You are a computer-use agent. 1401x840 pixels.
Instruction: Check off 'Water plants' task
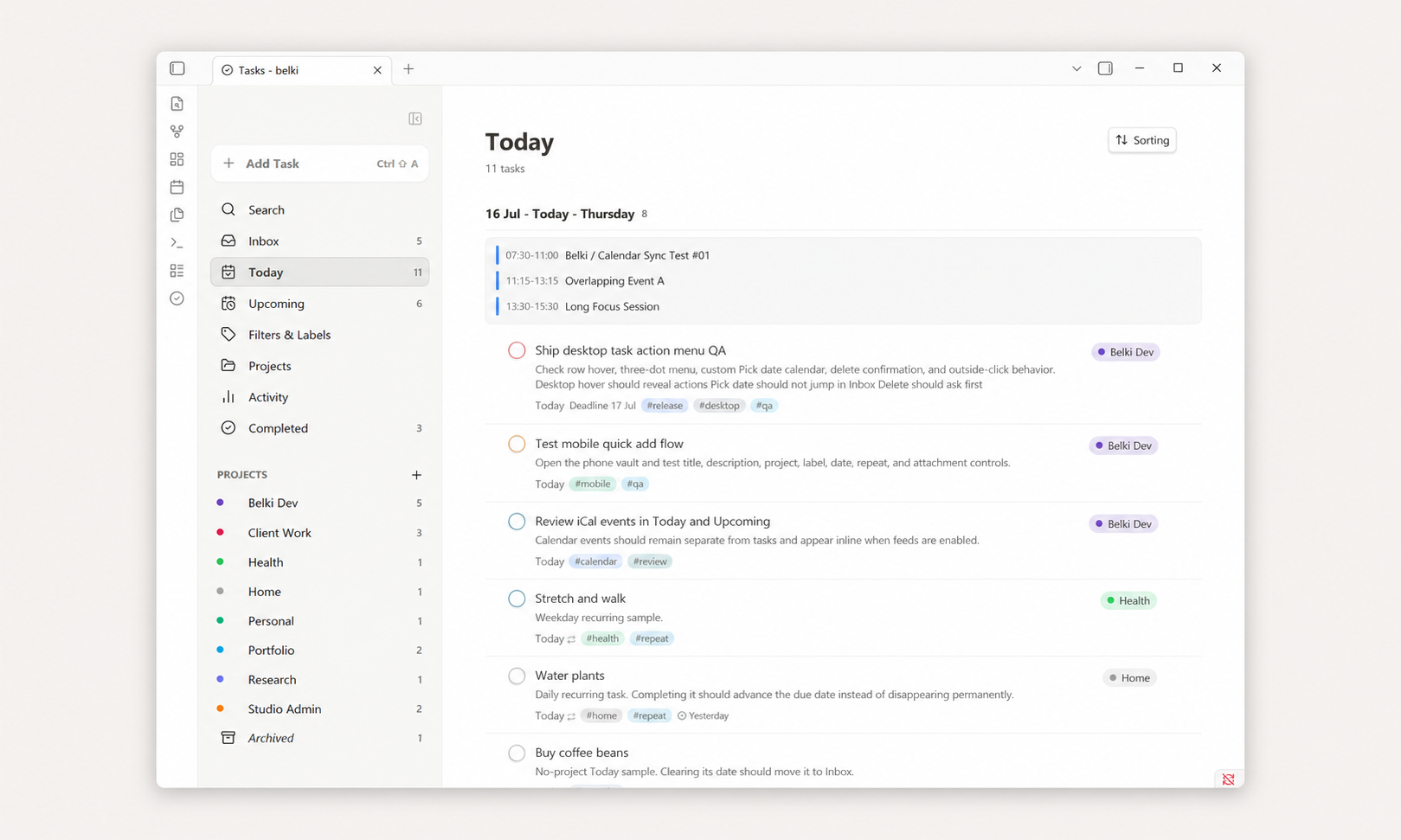tap(517, 676)
